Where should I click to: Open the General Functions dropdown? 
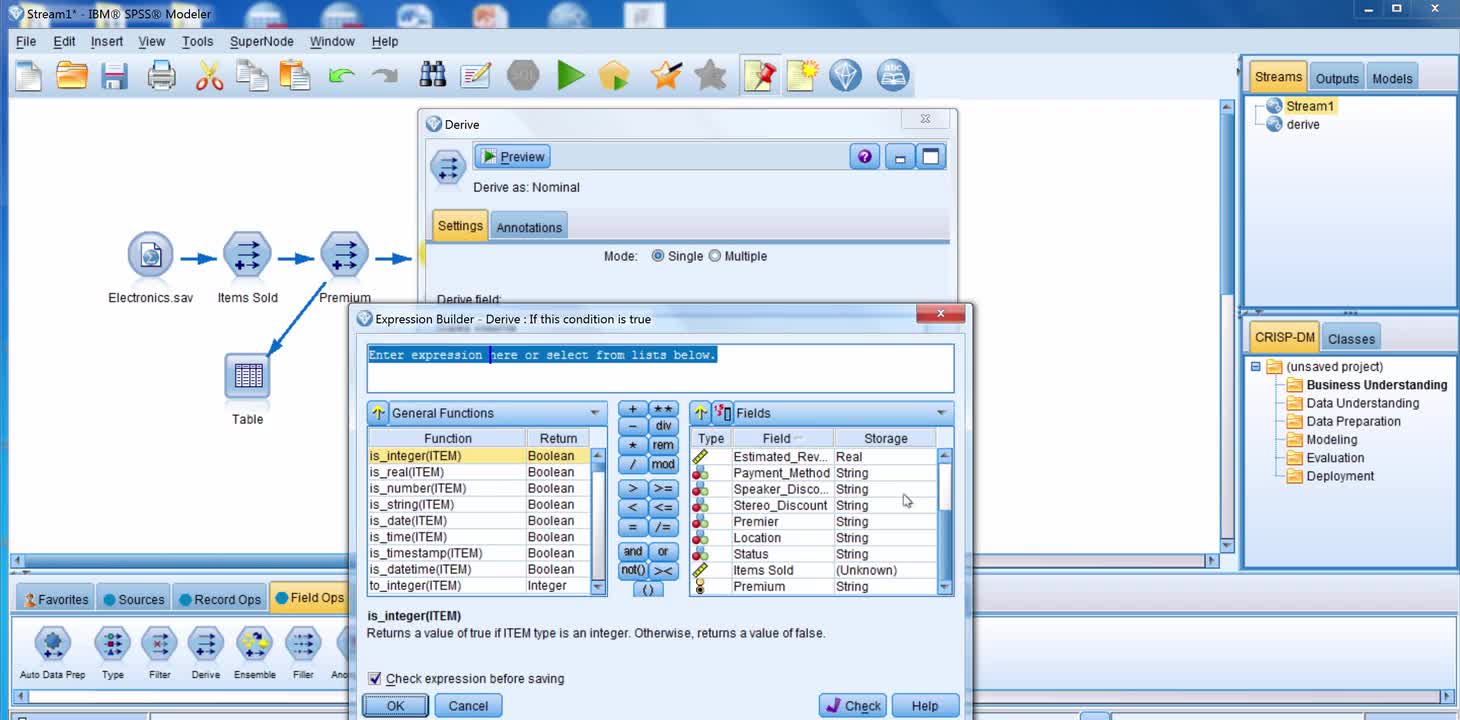595,413
